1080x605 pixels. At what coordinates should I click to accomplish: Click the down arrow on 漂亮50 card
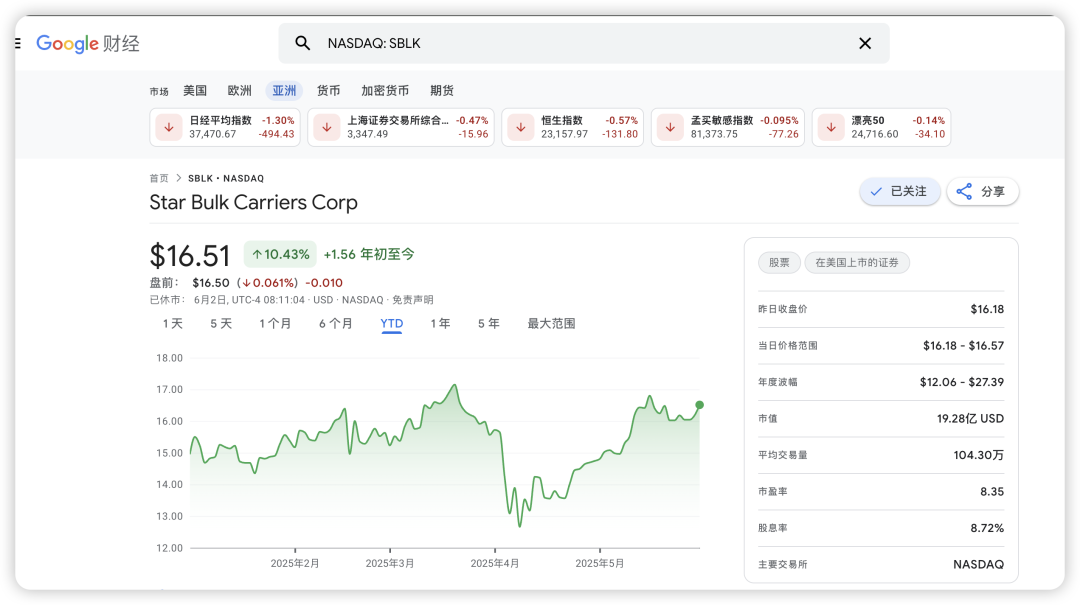click(831, 127)
